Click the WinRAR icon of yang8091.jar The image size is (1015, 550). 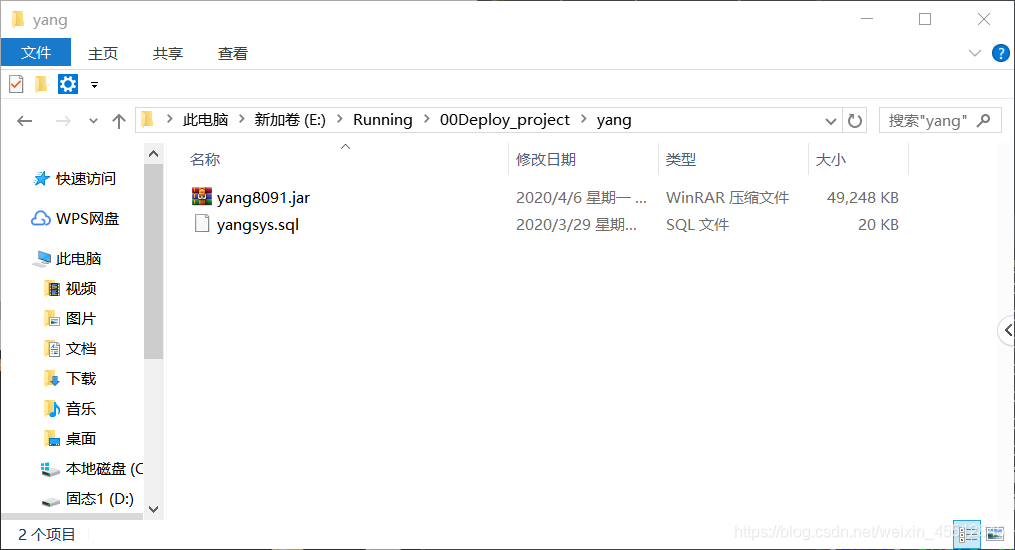click(x=202, y=197)
